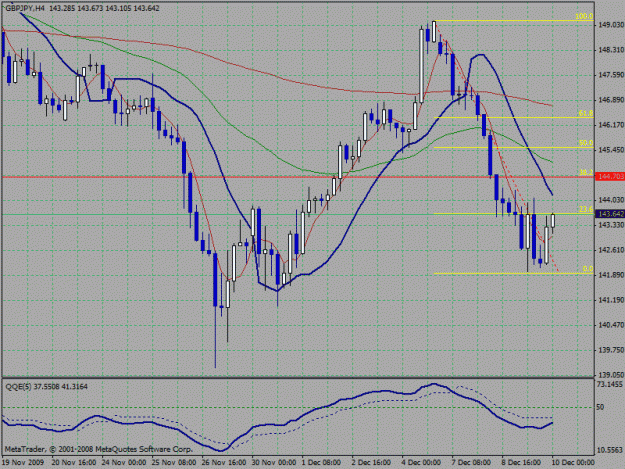Select the 61.8 Fibonacci level label
Screen dimensions: 625x469
point(586,114)
